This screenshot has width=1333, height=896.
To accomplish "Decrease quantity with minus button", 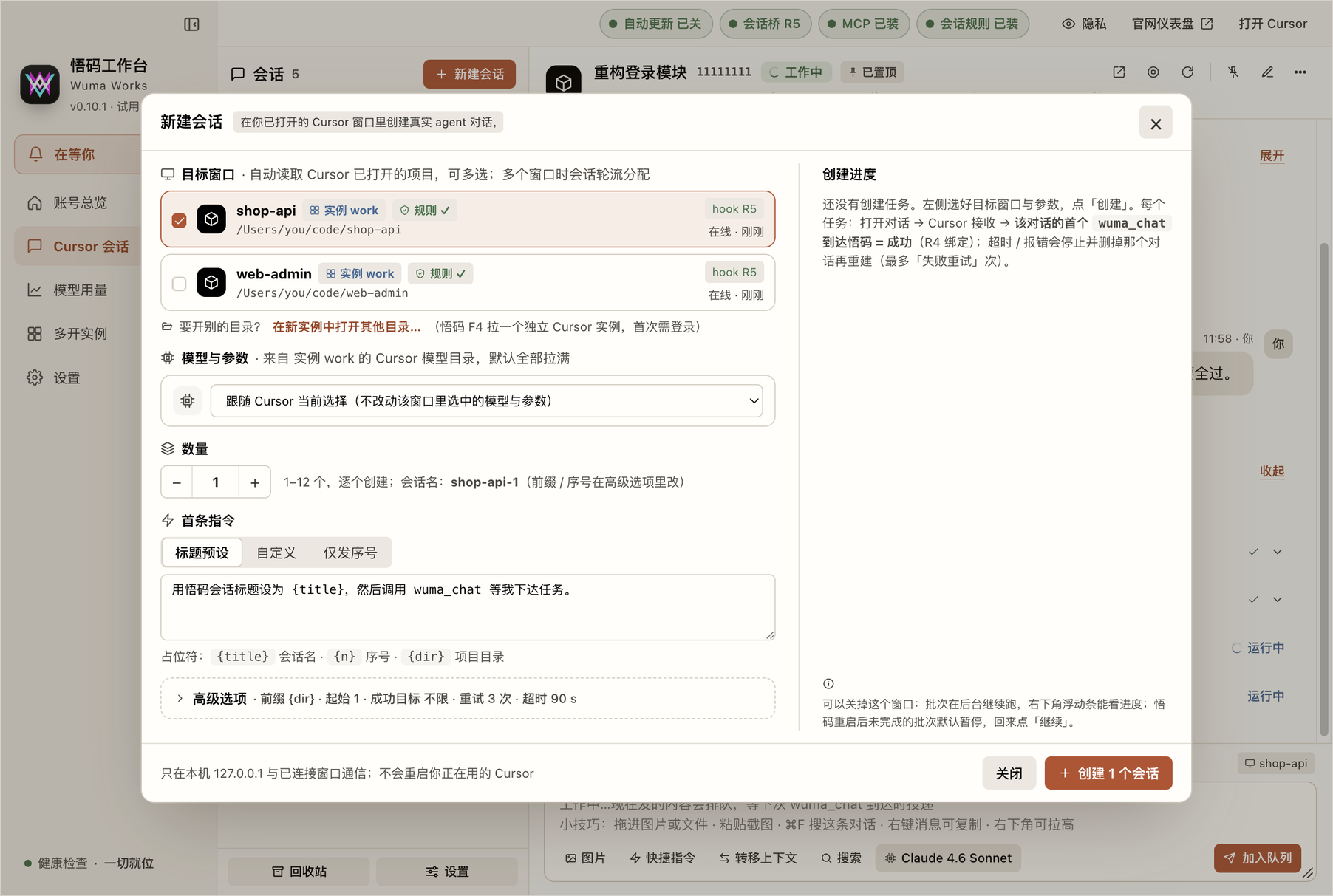I will pyautogui.click(x=177, y=482).
